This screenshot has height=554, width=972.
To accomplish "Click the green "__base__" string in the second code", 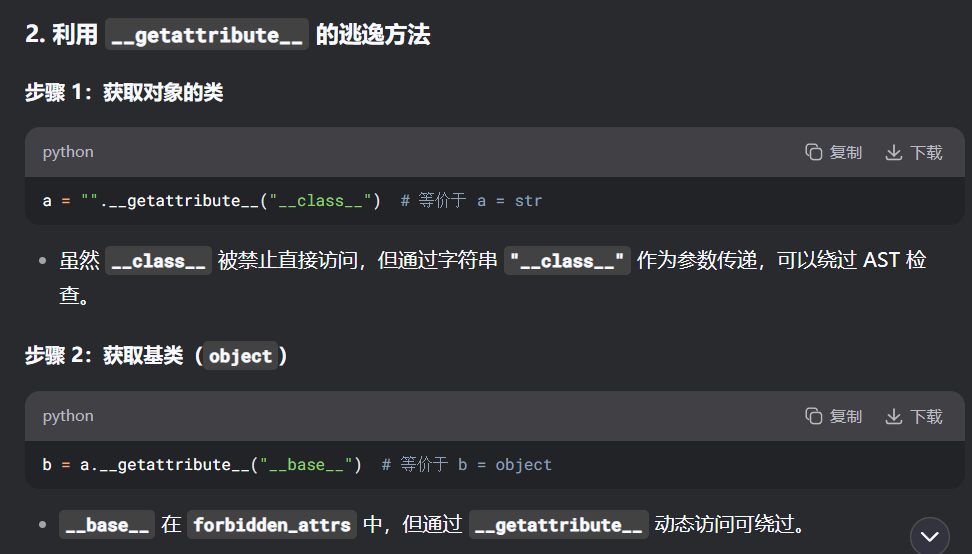I will (x=305, y=465).
